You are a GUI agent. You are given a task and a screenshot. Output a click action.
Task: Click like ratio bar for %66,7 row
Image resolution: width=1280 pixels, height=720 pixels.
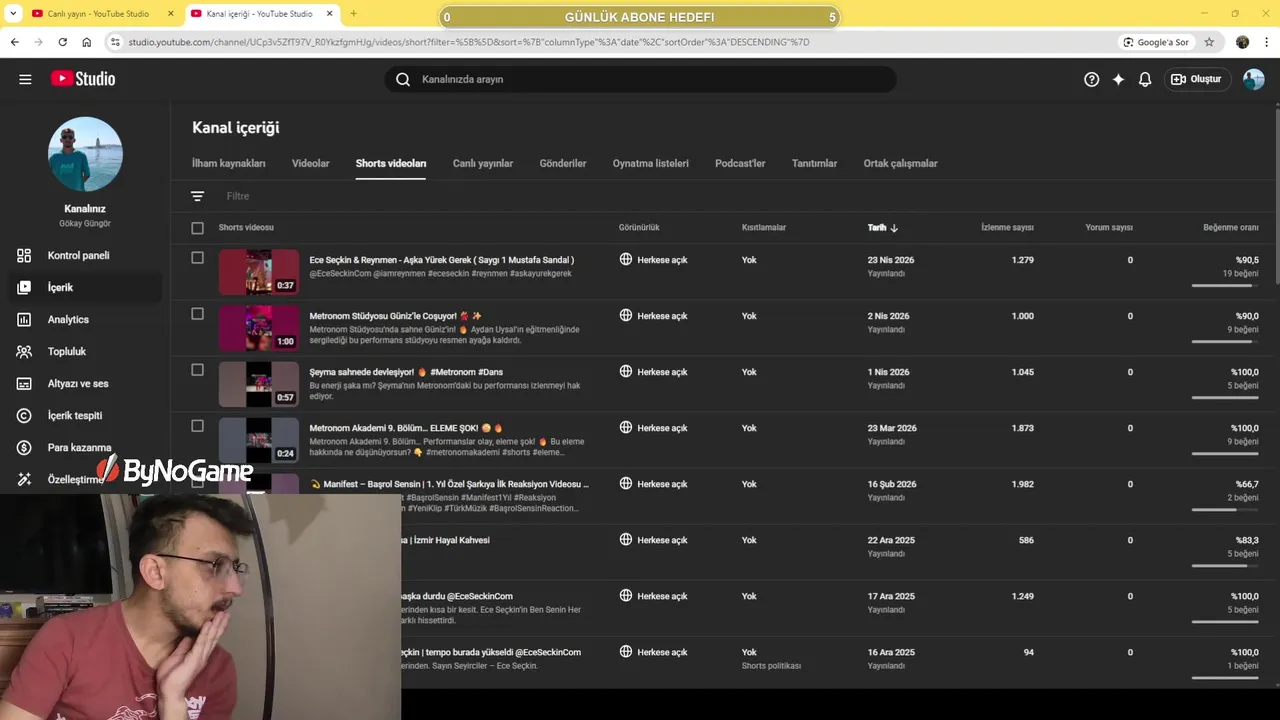tap(1225, 510)
